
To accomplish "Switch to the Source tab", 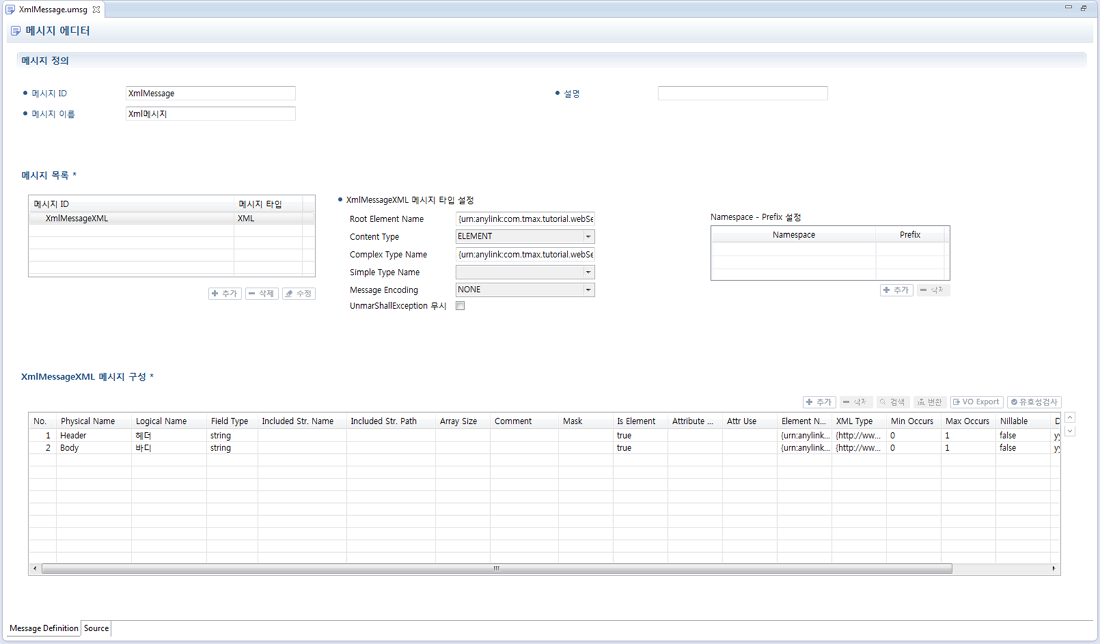I will [x=96, y=629].
